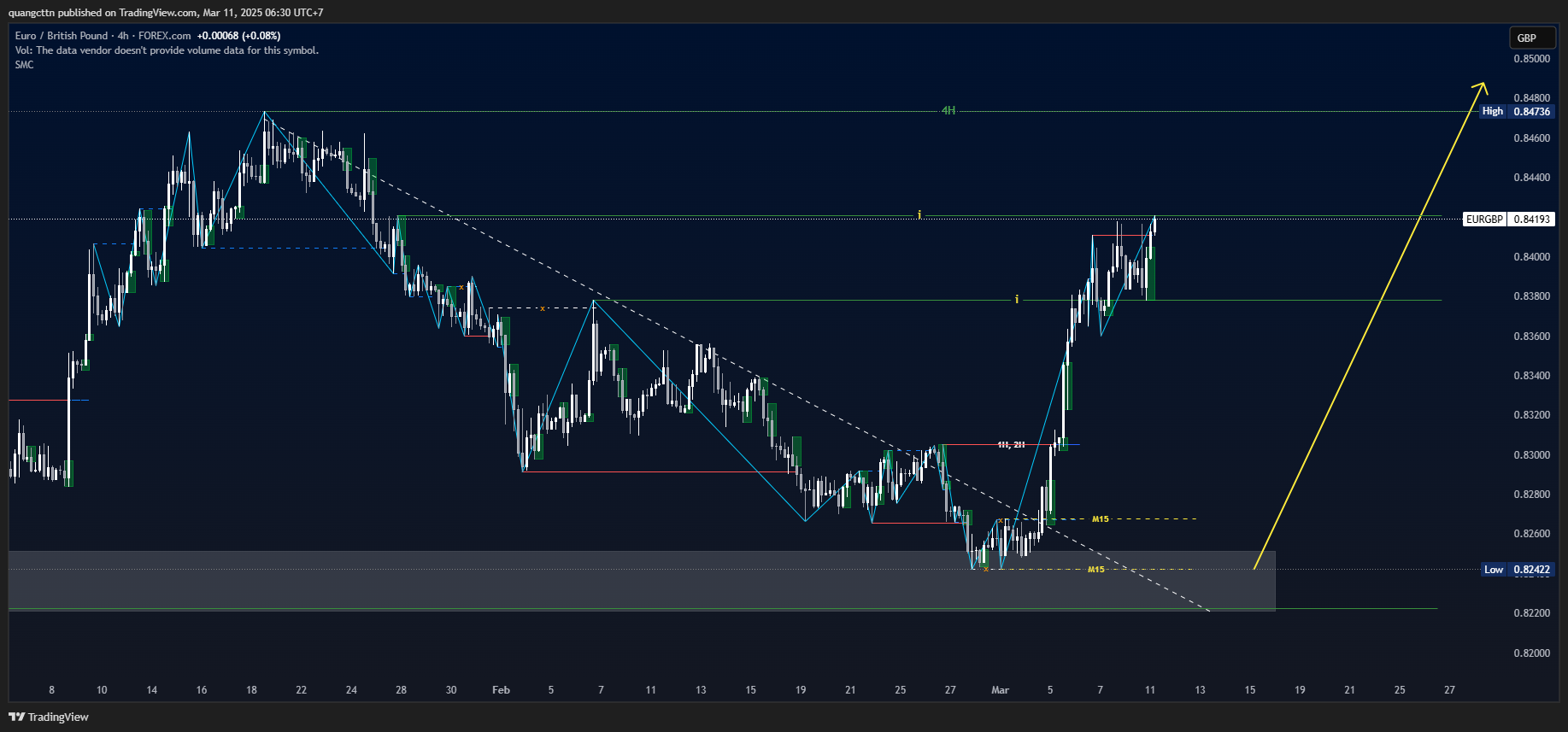Click the 4H label on green line
Image resolution: width=1568 pixels, height=732 pixels.
click(x=948, y=111)
